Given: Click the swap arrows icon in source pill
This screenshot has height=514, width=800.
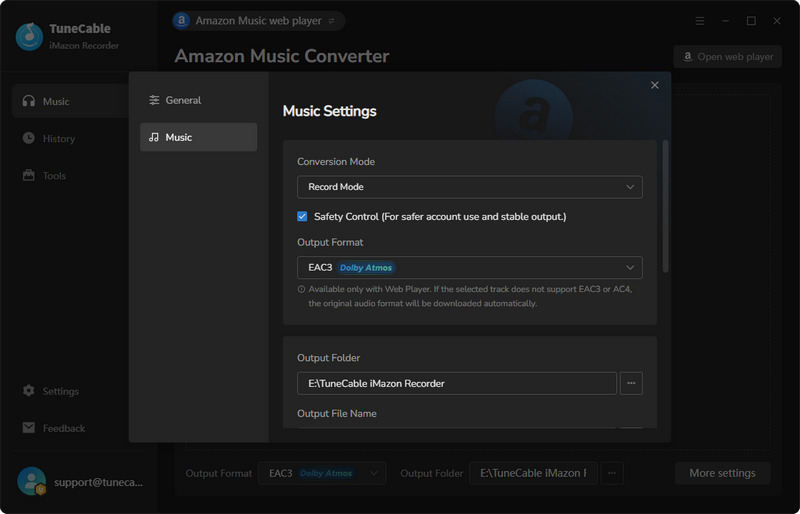Looking at the screenshot, I should coord(331,21).
